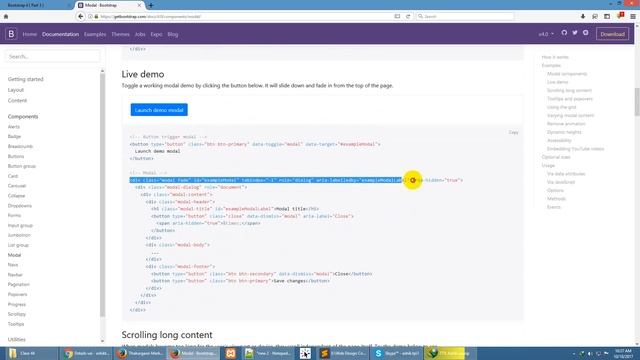Open Dropdowns in the sidebar
640x360 pixels.
[x=20, y=206]
